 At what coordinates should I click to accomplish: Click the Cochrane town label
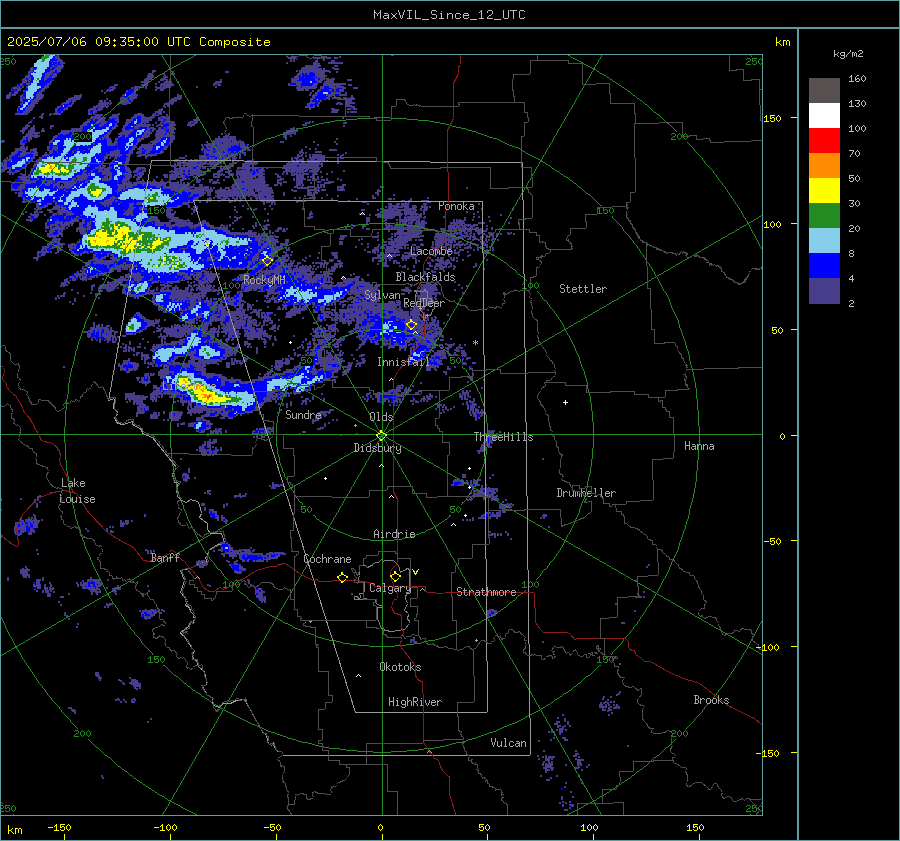coord(327,559)
